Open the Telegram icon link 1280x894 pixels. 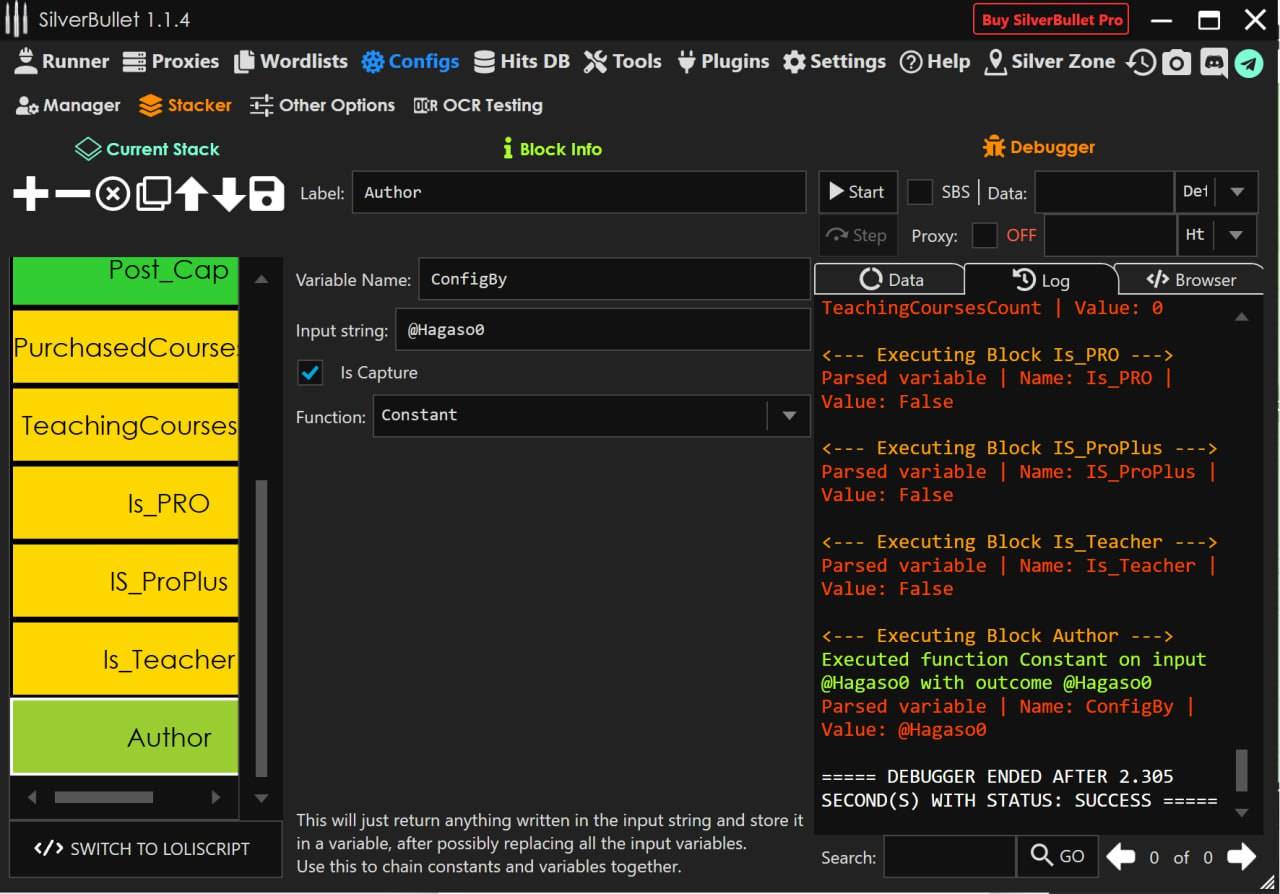(x=1248, y=63)
